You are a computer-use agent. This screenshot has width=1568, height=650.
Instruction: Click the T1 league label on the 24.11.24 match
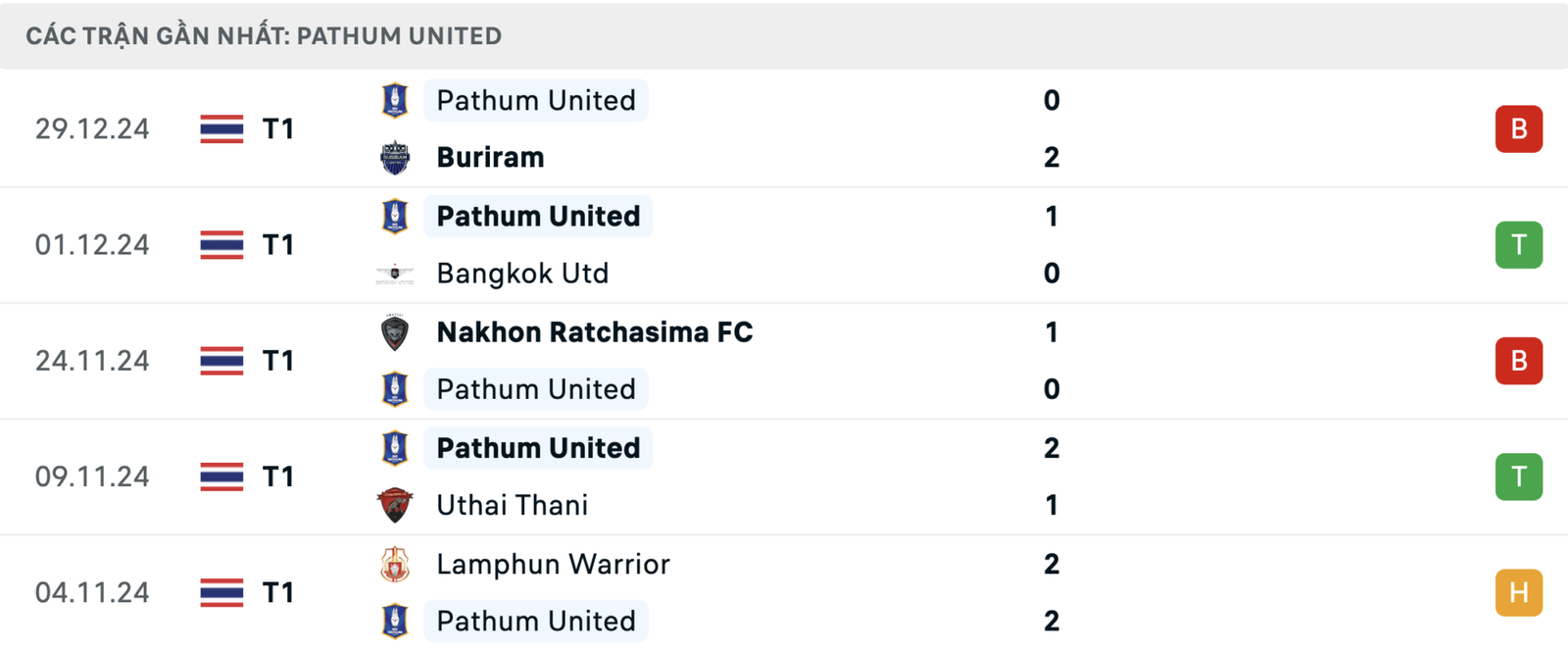tap(278, 361)
